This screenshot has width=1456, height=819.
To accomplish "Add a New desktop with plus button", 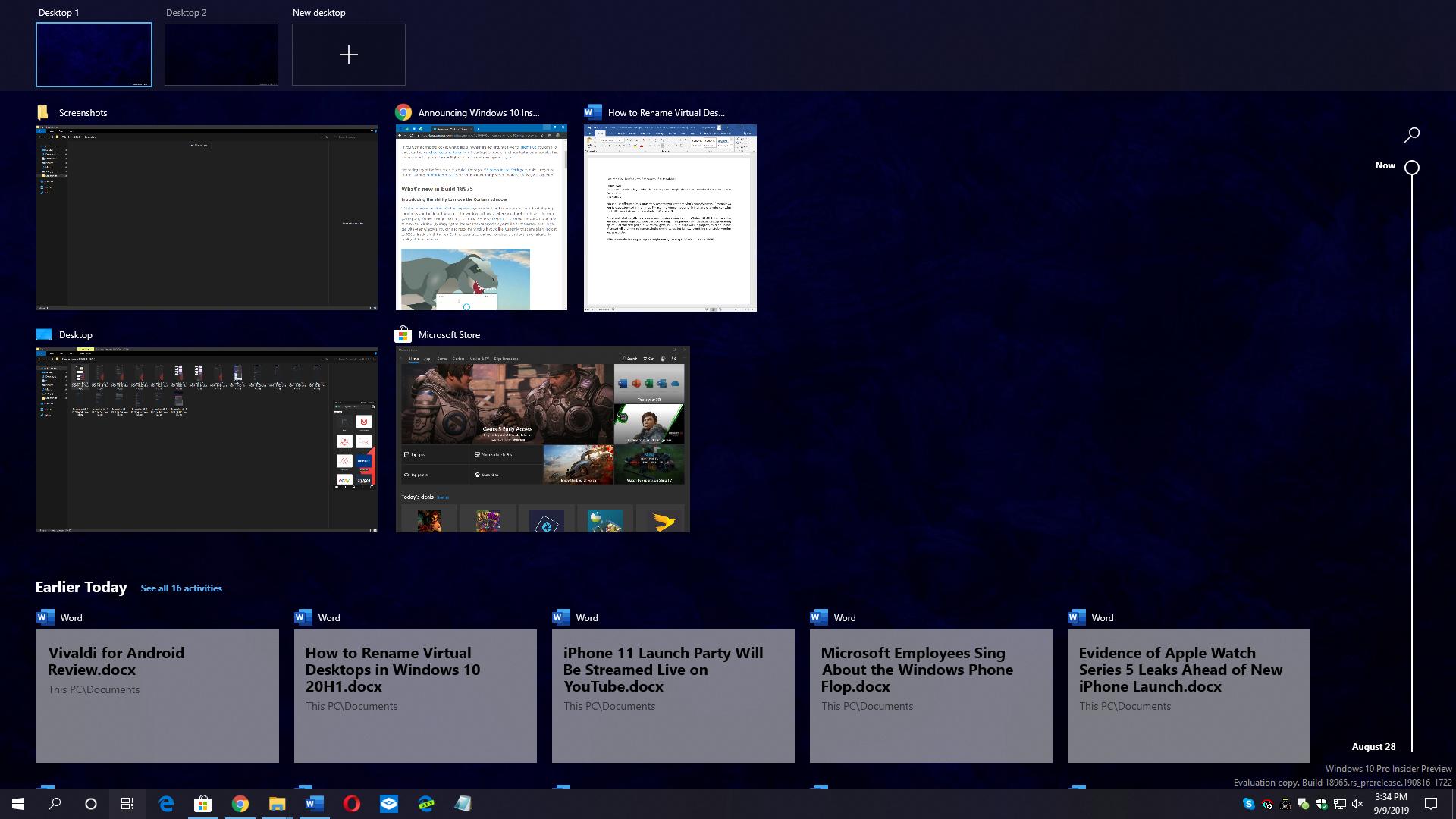I will (348, 55).
